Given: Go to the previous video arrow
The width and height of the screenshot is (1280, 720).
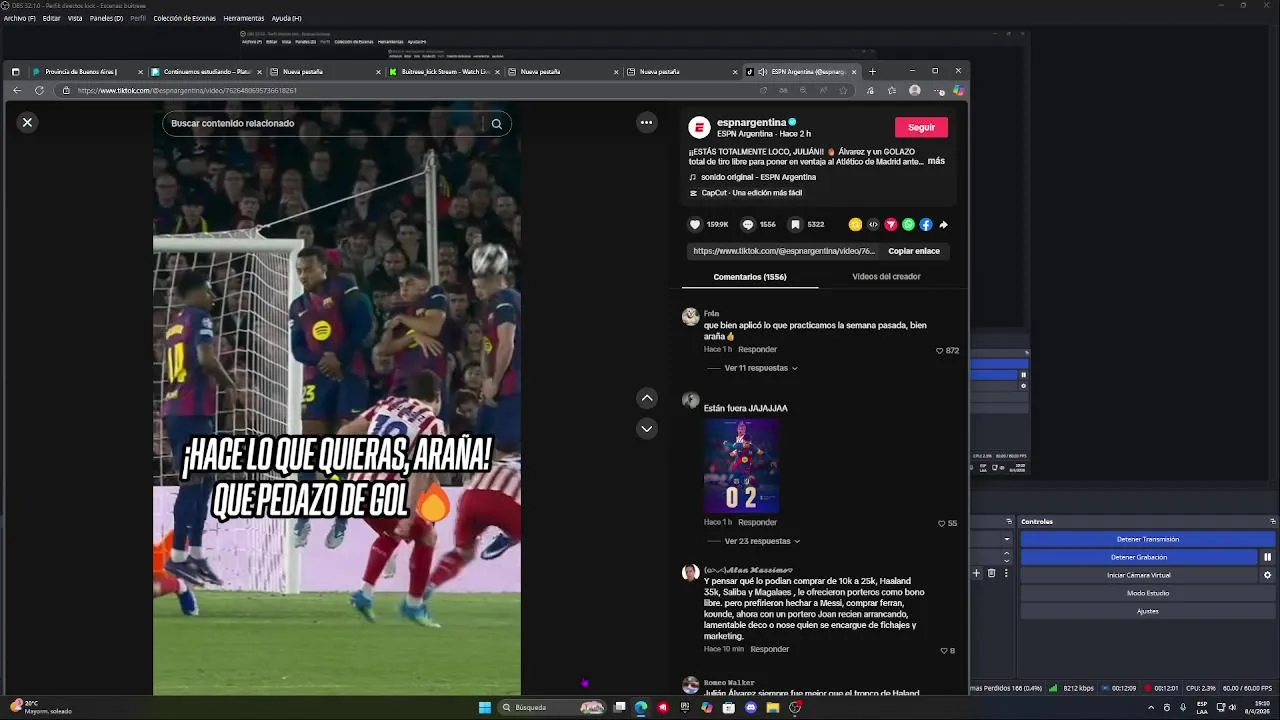Looking at the screenshot, I should pos(647,398).
